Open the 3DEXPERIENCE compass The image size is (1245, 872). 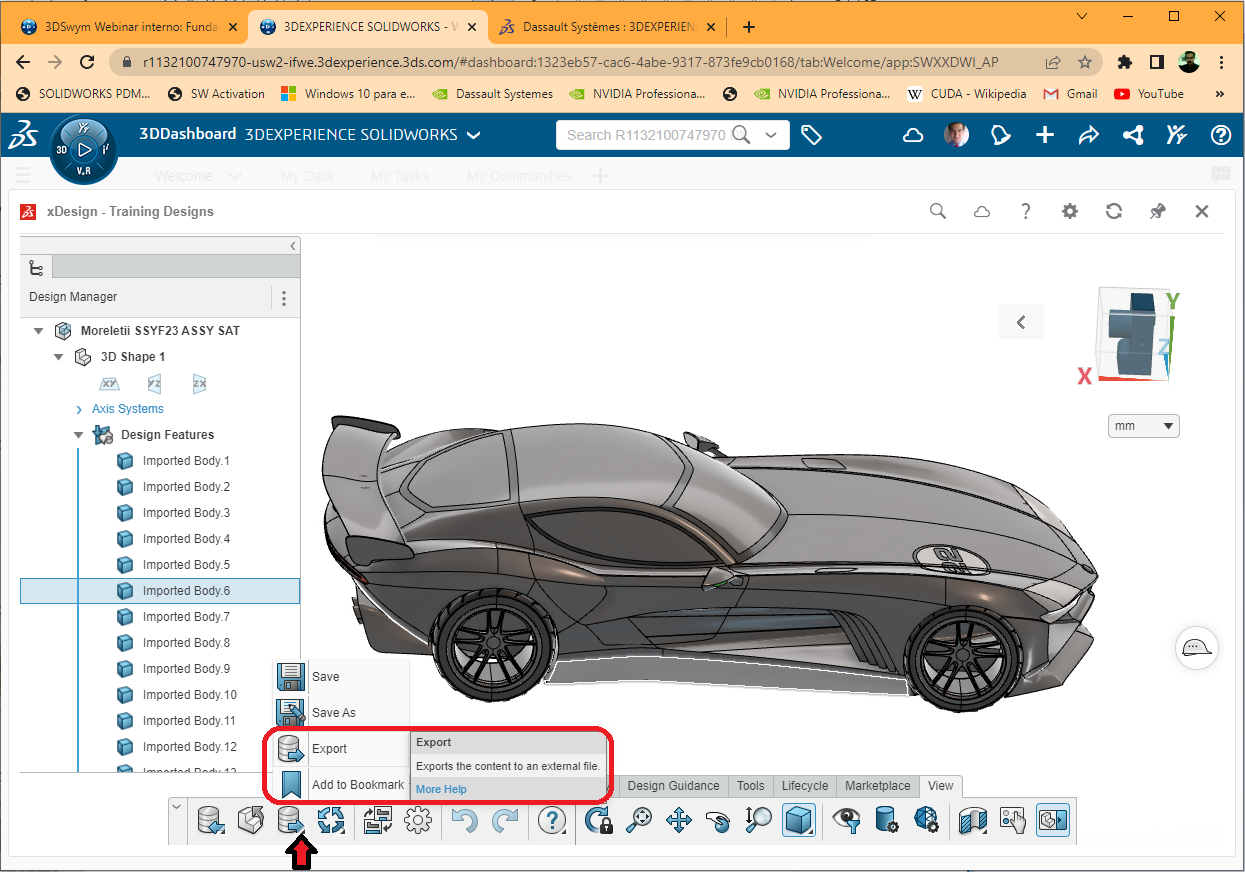pos(85,148)
